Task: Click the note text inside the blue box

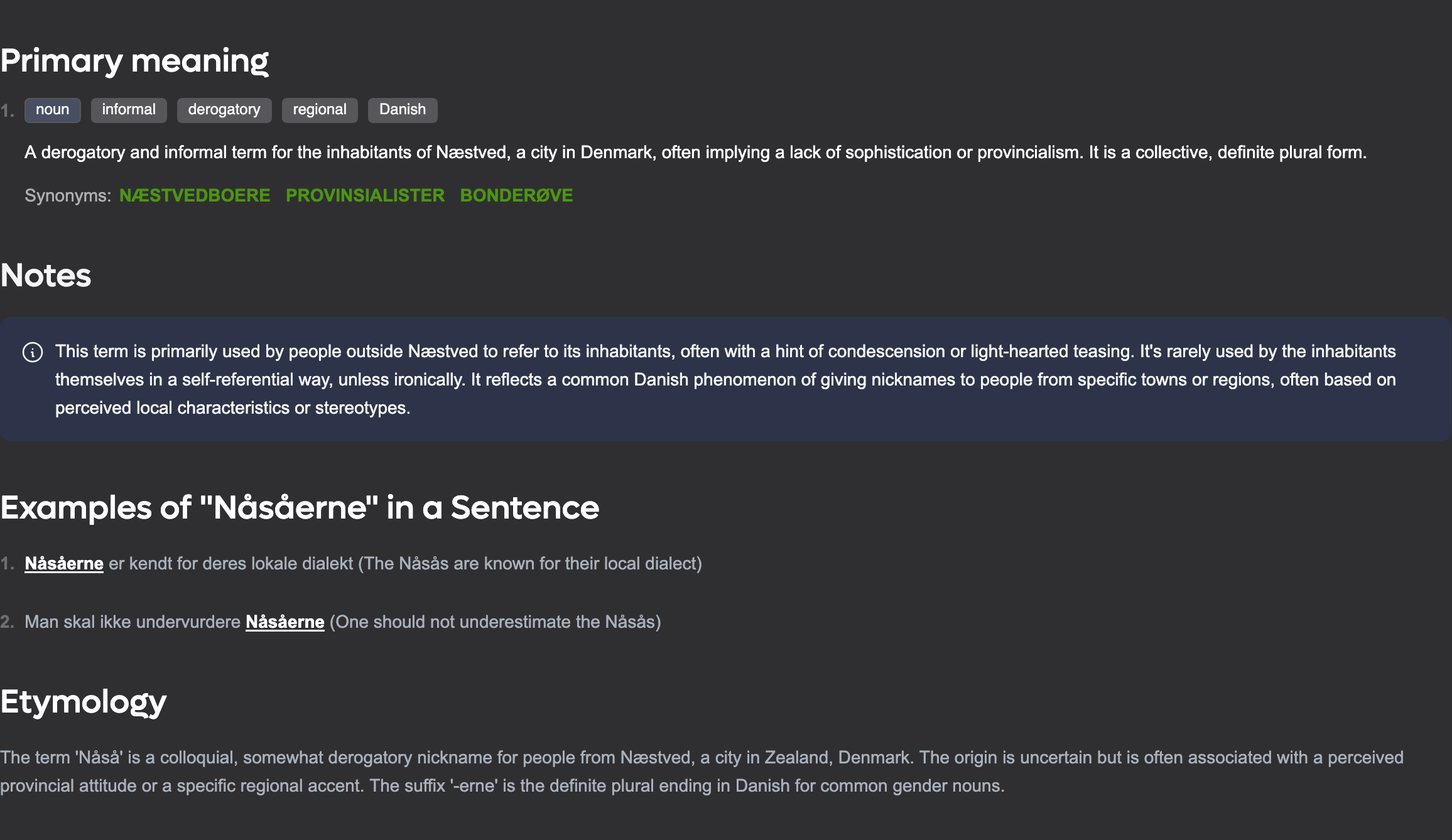Action: point(725,379)
